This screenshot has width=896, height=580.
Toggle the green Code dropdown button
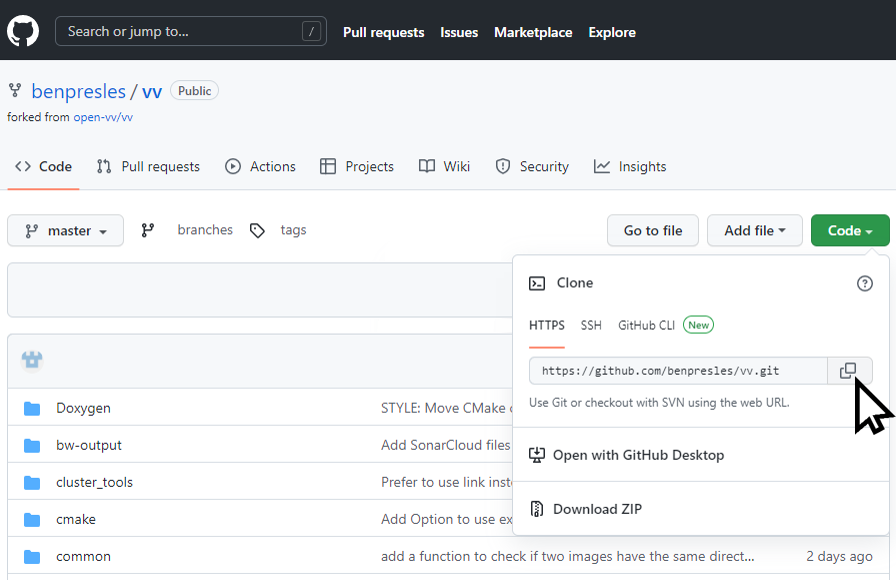[850, 230]
